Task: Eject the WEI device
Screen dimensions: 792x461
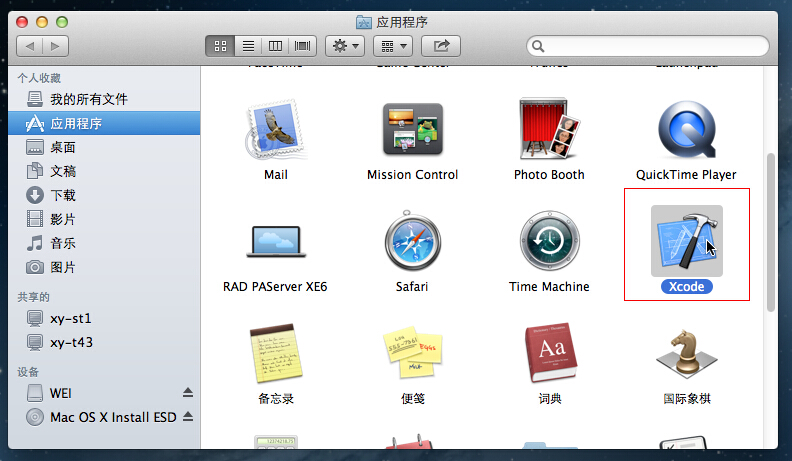Action: (x=188, y=392)
